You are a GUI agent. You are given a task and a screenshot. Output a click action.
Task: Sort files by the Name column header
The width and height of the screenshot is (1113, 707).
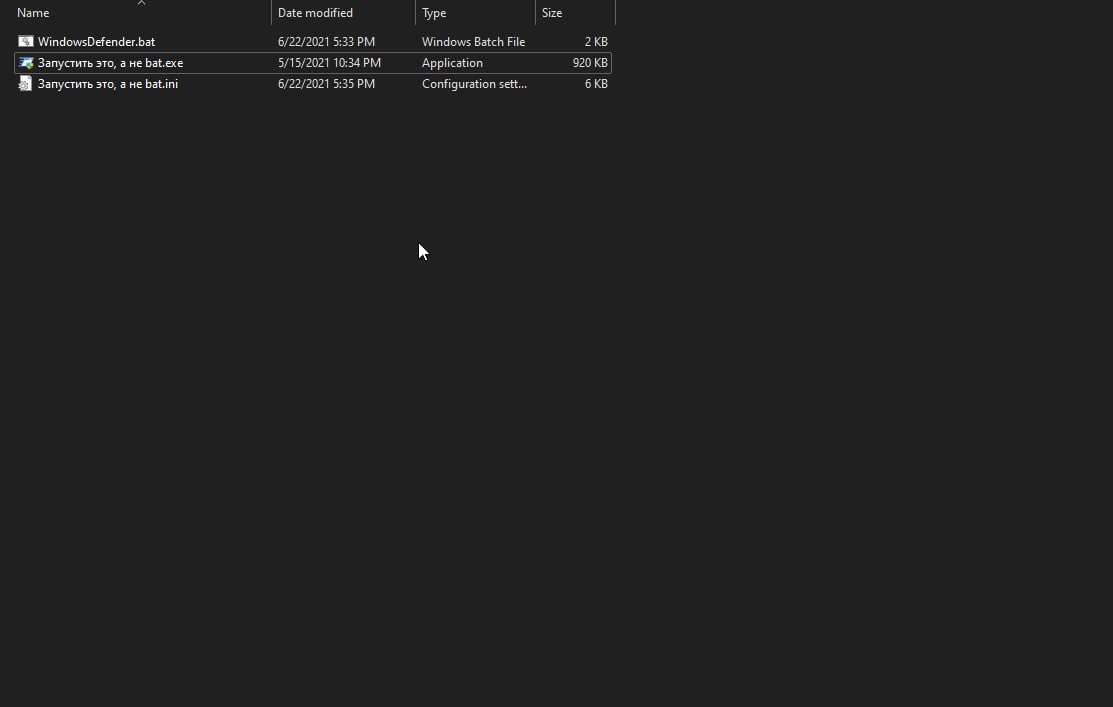(33, 13)
